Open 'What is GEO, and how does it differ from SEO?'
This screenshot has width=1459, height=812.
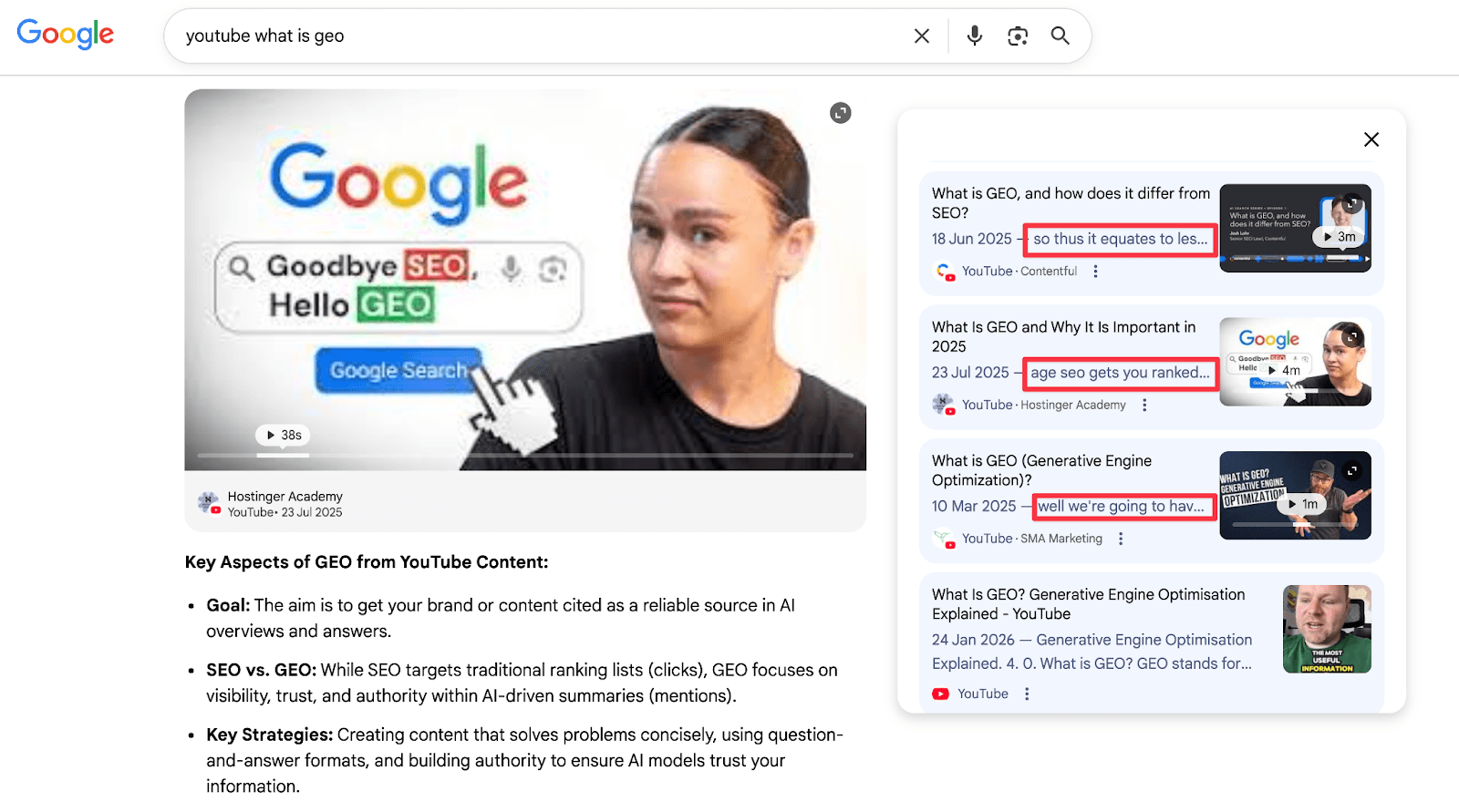point(1071,203)
